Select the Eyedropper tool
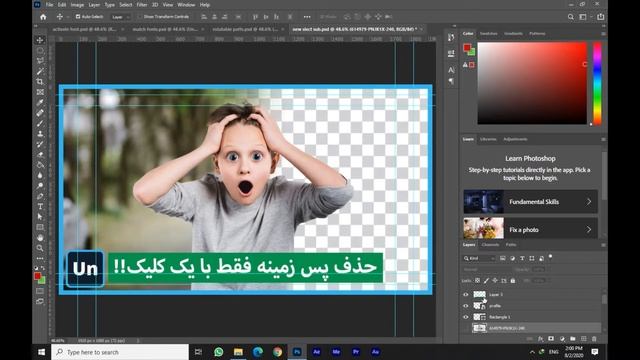 (40, 102)
